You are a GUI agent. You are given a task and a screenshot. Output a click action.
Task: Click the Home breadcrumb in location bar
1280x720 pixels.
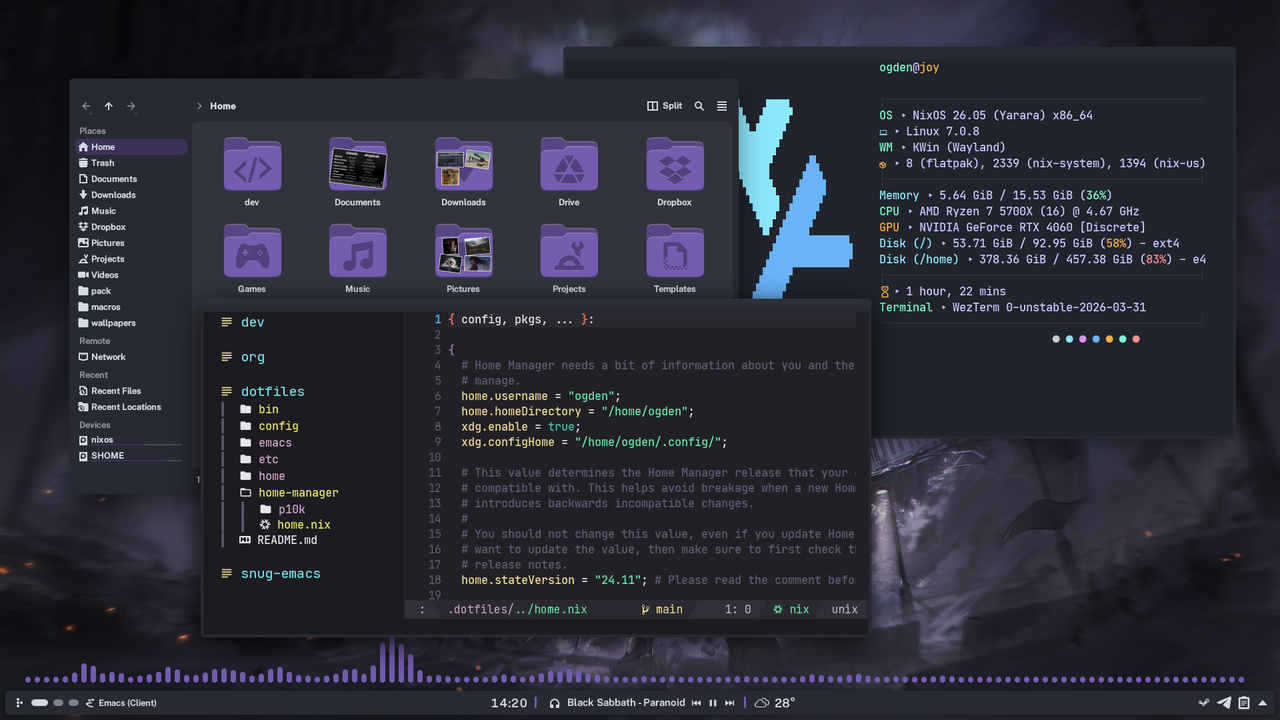pos(223,106)
